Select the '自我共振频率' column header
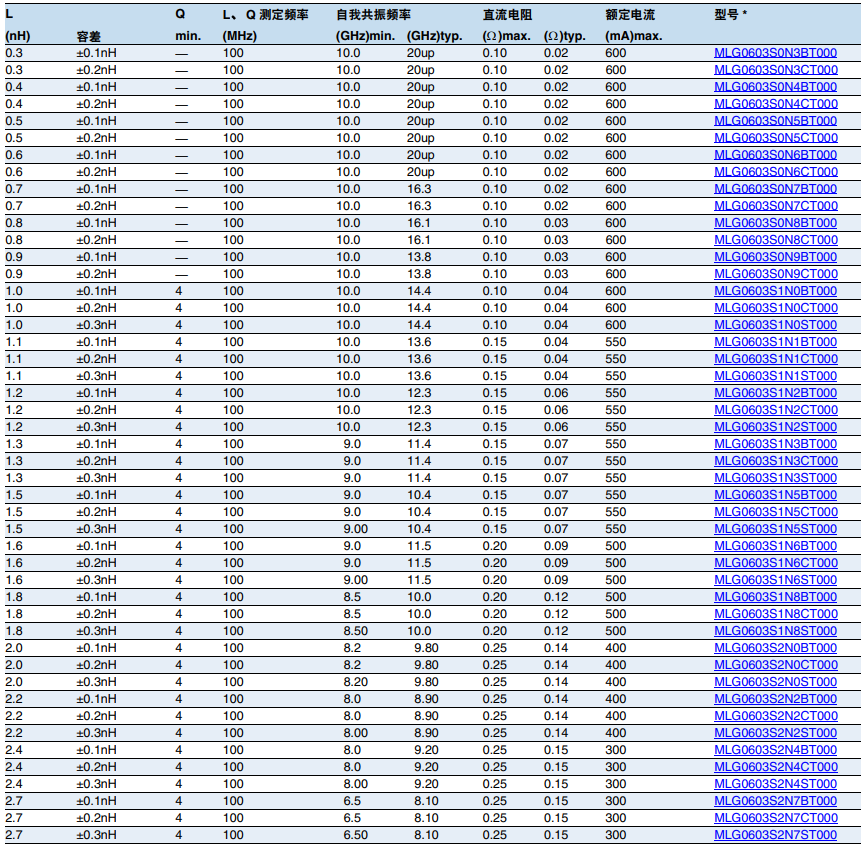This screenshot has width=865, height=845. pos(373,15)
